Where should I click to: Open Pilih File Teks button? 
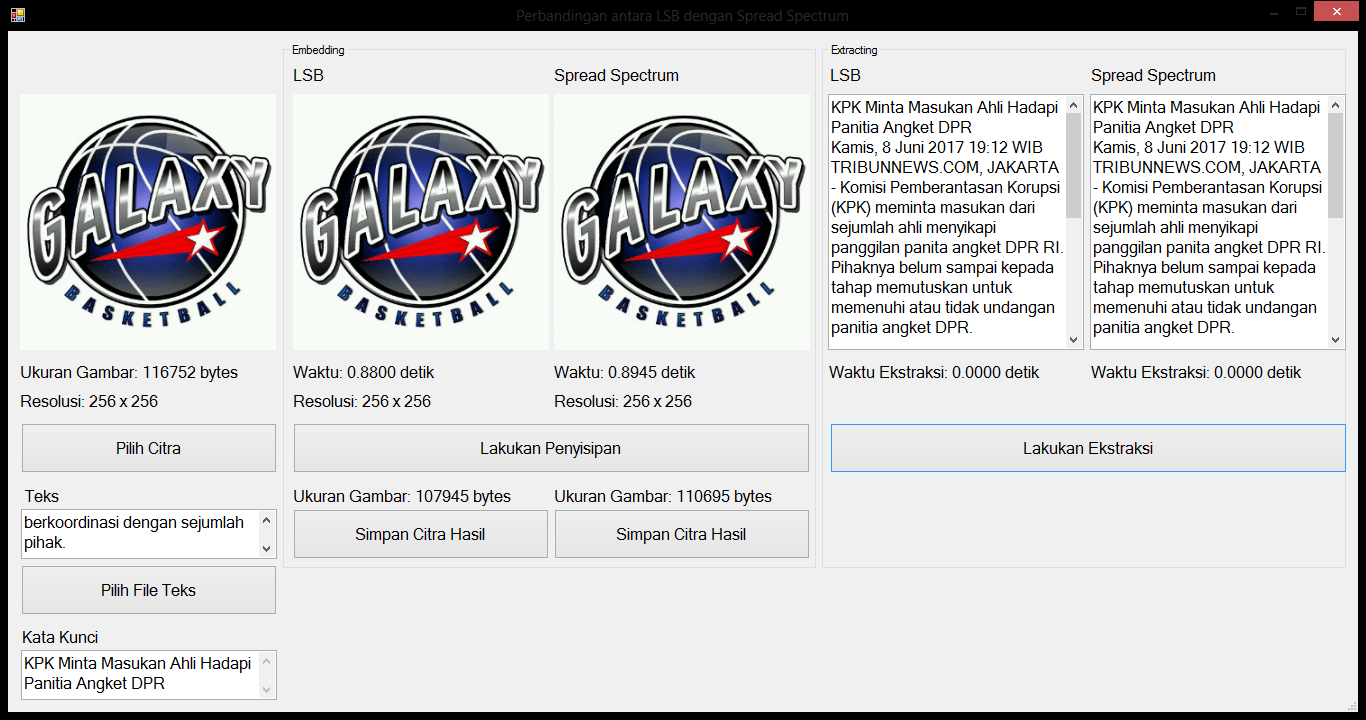click(x=148, y=590)
